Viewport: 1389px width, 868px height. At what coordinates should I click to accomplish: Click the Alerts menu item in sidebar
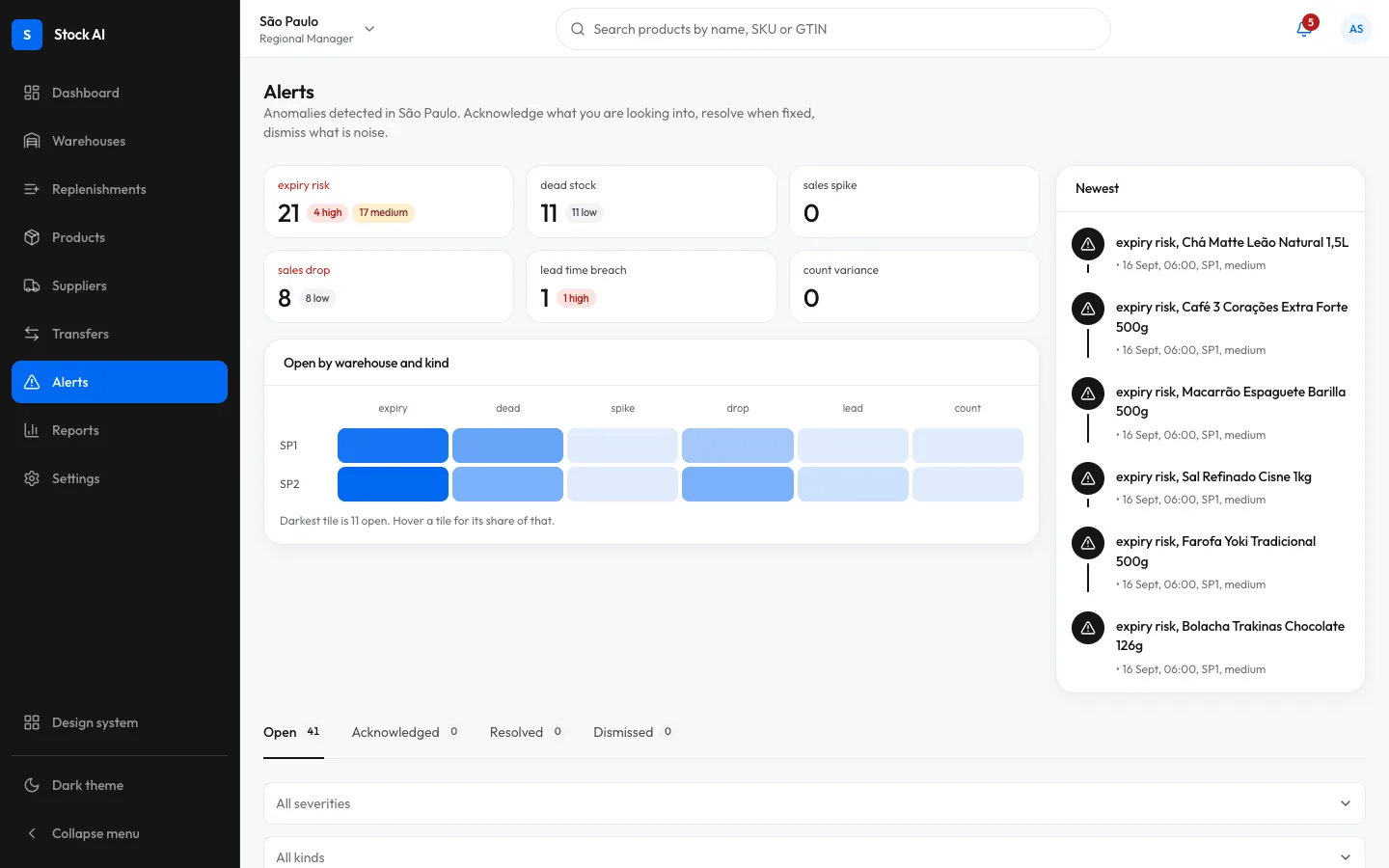pyautogui.click(x=120, y=382)
